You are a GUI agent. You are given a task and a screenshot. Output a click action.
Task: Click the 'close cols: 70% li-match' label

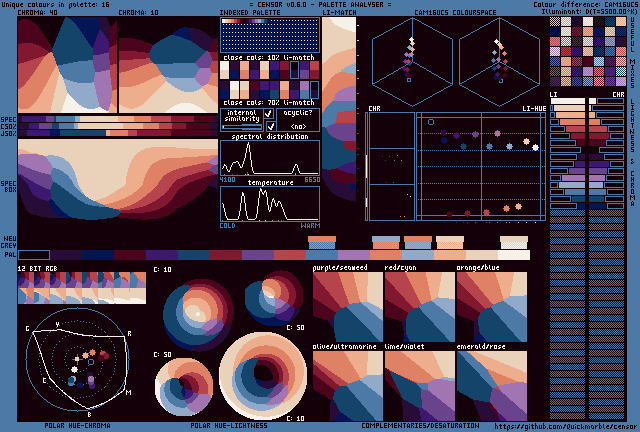pyautogui.click(x=269, y=102)
